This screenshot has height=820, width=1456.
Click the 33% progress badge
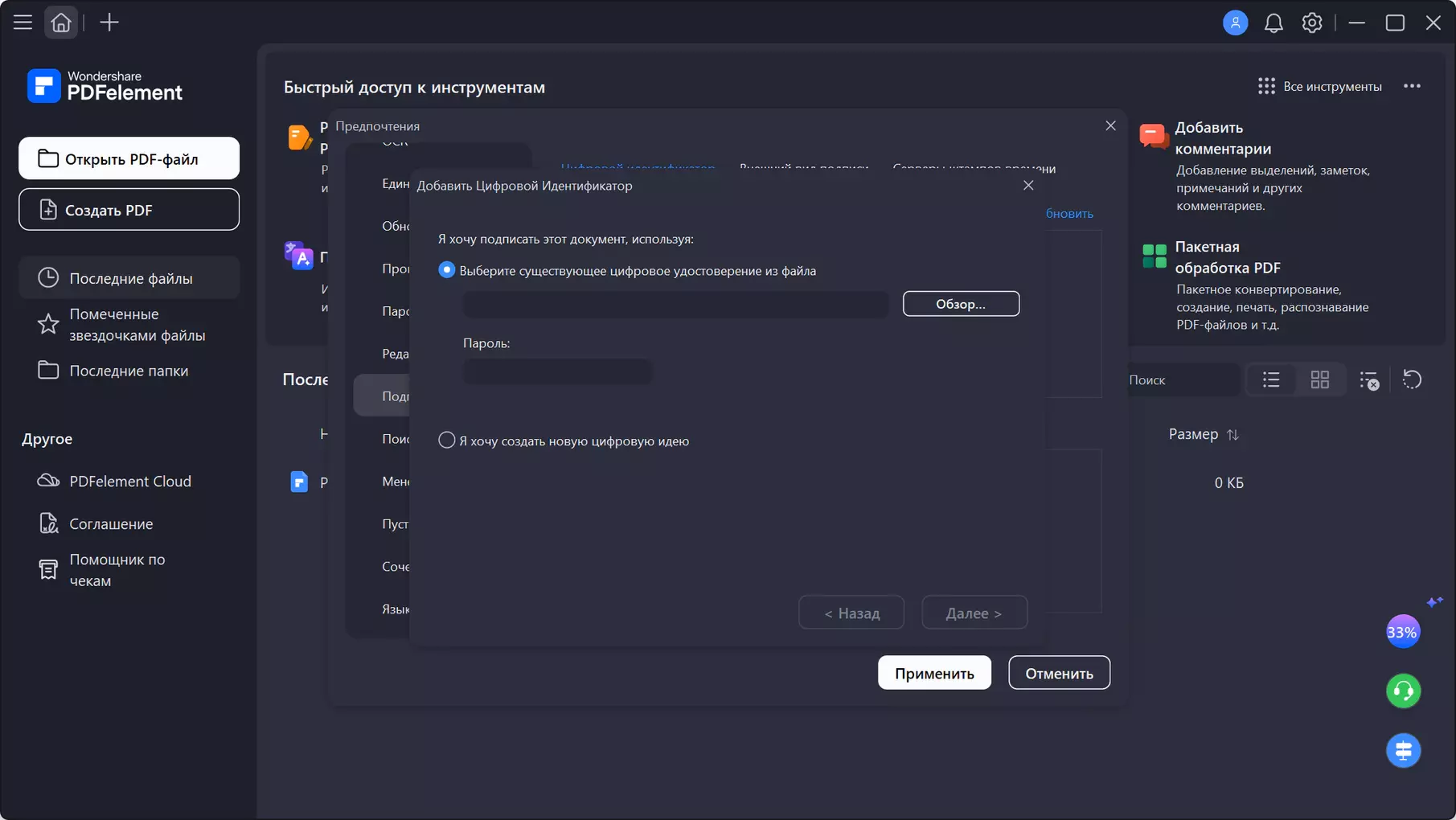(x=1402, y=632)
